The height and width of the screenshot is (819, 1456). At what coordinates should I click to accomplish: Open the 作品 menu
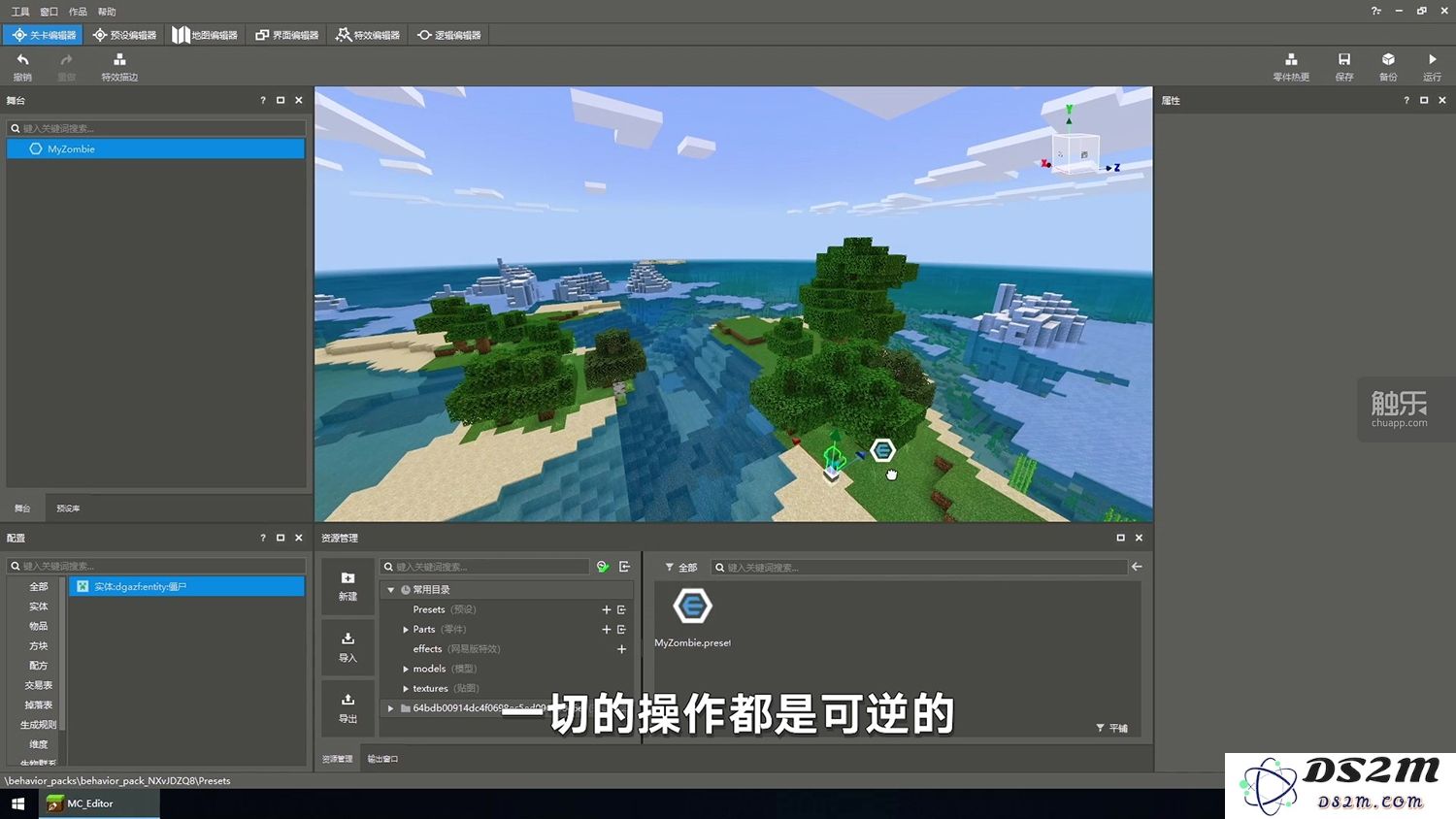tap(78, 12)
